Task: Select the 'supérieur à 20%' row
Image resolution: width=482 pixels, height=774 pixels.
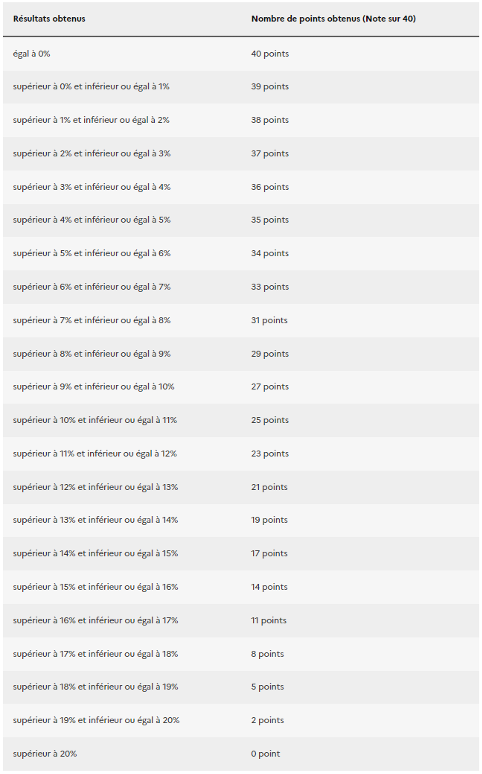Action: tap(241, 754)
